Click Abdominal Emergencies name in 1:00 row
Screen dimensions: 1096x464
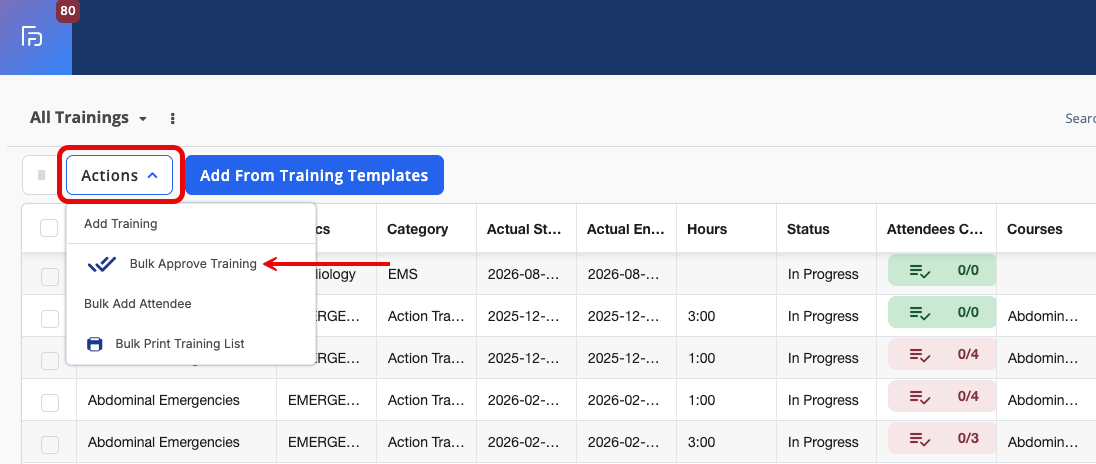coord(164,400)
